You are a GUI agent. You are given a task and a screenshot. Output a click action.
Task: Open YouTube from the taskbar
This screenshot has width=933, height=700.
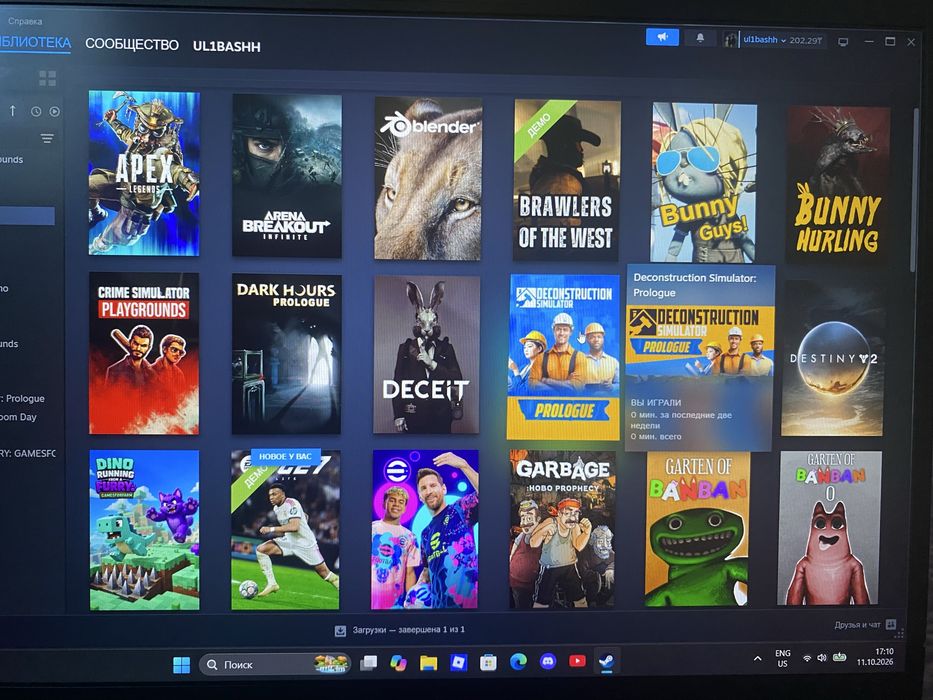click(x=577, y=661)
